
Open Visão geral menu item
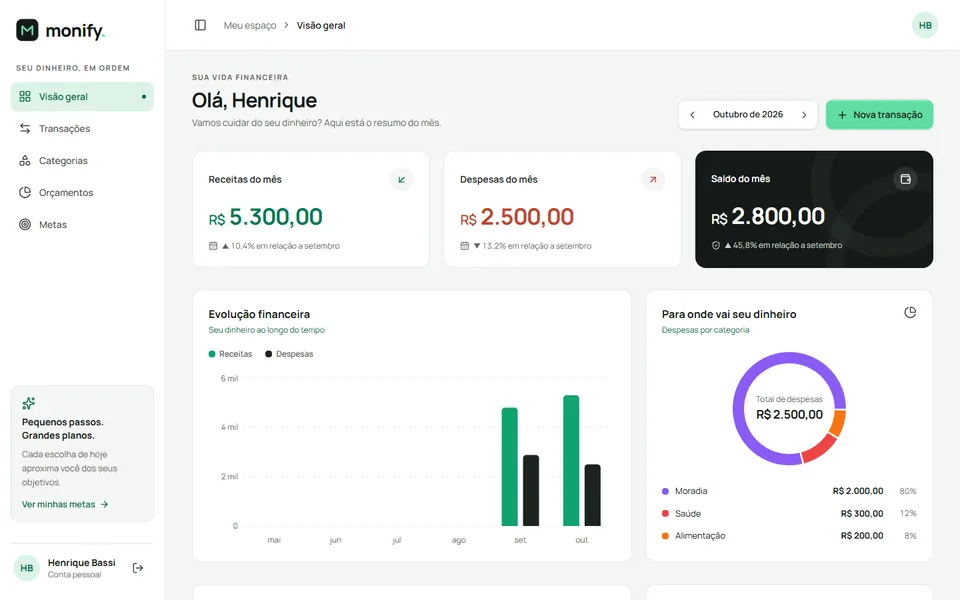tap(82, 97)
